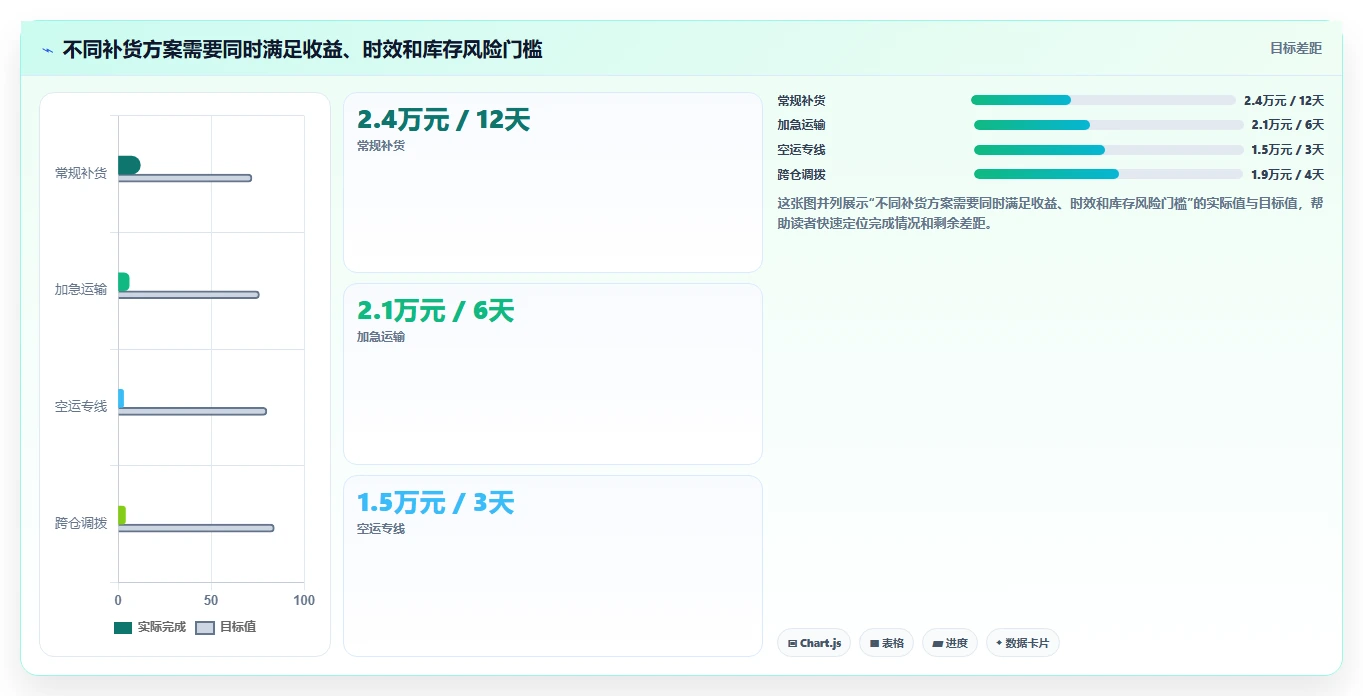Viewport: 1363px width, 696px height.
Task: Click the 跨仓调拨 actual bar in chart
Action: [x=122, y=515]
